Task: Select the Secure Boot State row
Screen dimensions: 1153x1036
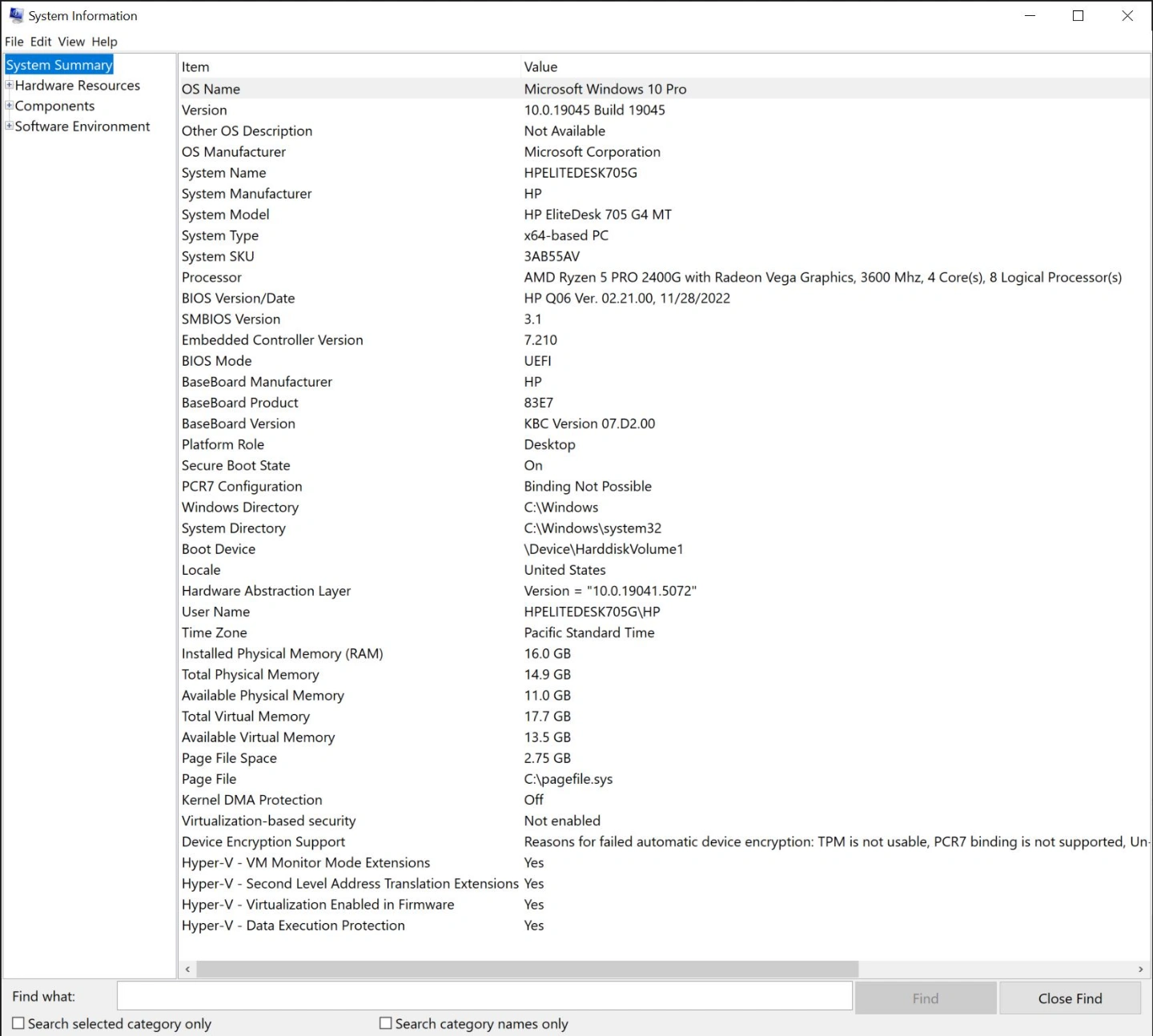Action: (665, 465)
